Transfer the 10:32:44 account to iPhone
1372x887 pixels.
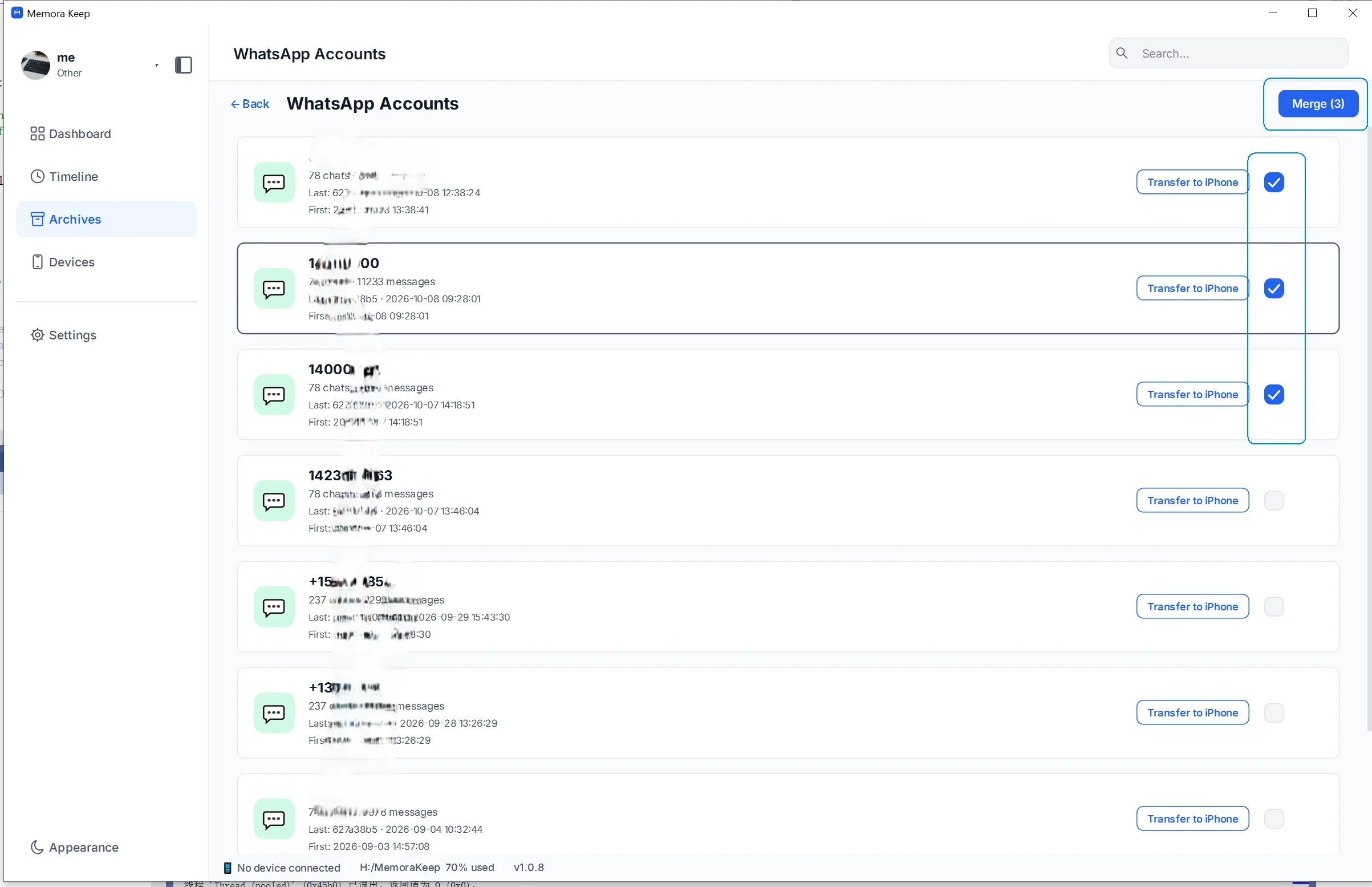[x=1192, y=819]
